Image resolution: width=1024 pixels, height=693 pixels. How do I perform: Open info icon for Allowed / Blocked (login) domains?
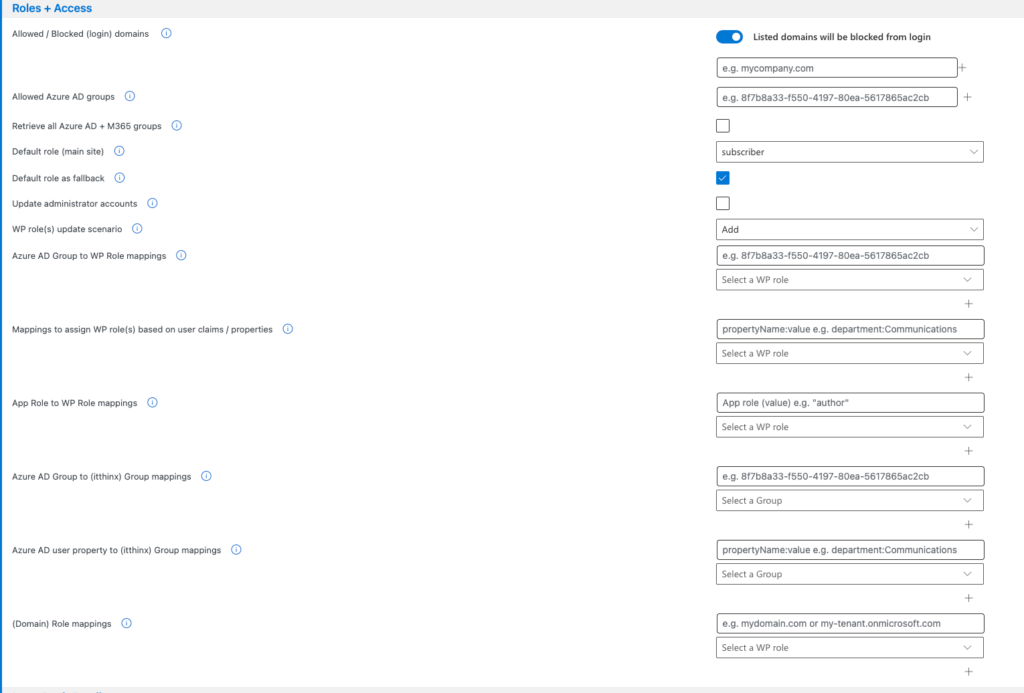[167, 33]
